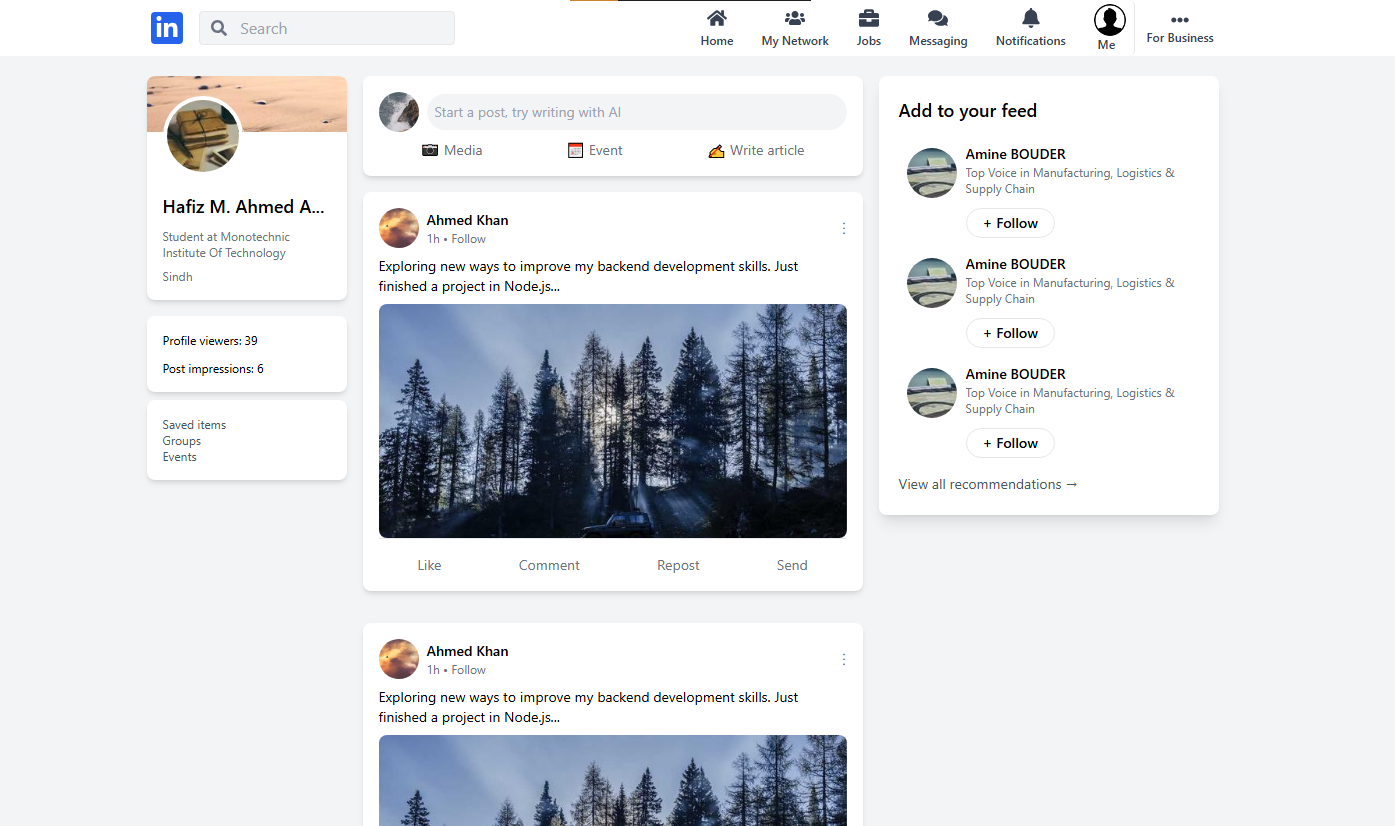The height and width of the screenshot is (826, 1395).
Task: Open first Ahmed Khan post options menu
Action: coord(844,228)
